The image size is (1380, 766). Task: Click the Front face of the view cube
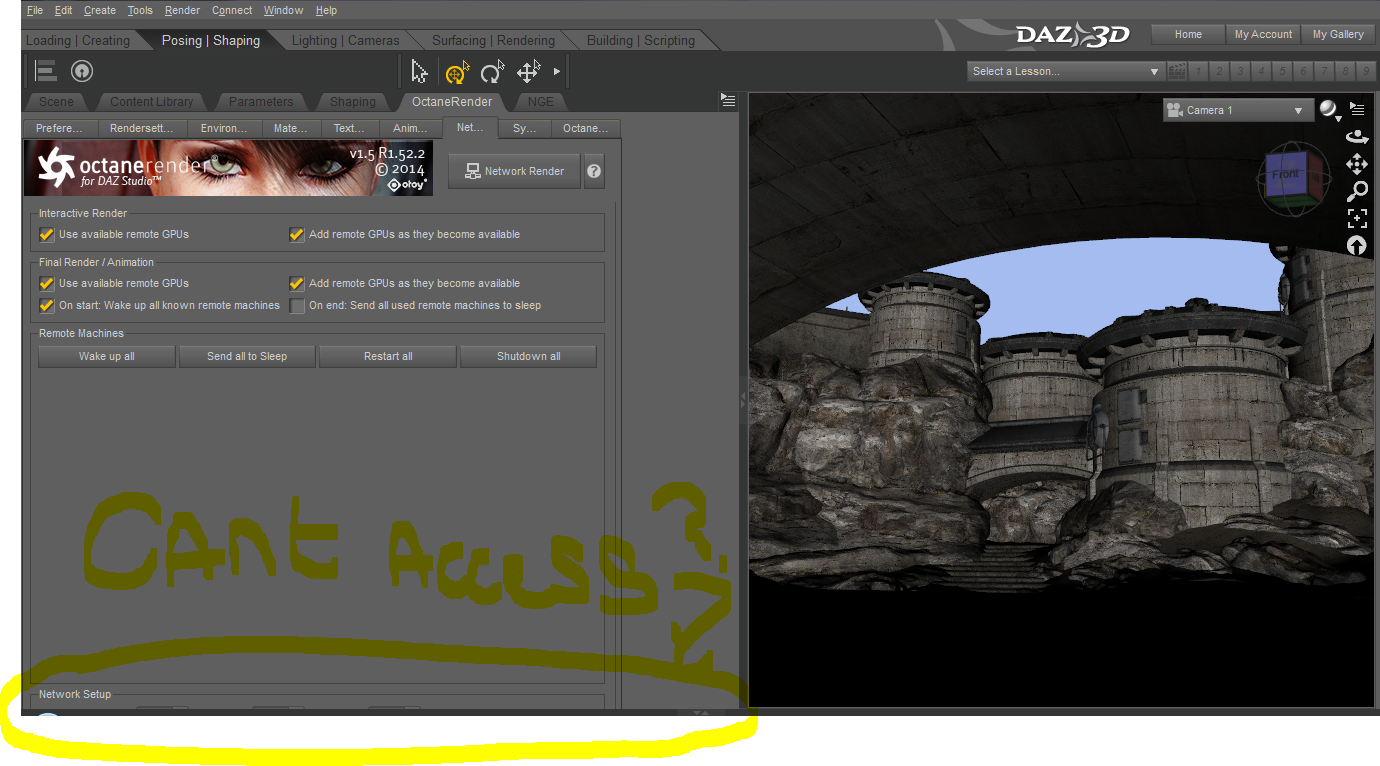click(1285, 174)
